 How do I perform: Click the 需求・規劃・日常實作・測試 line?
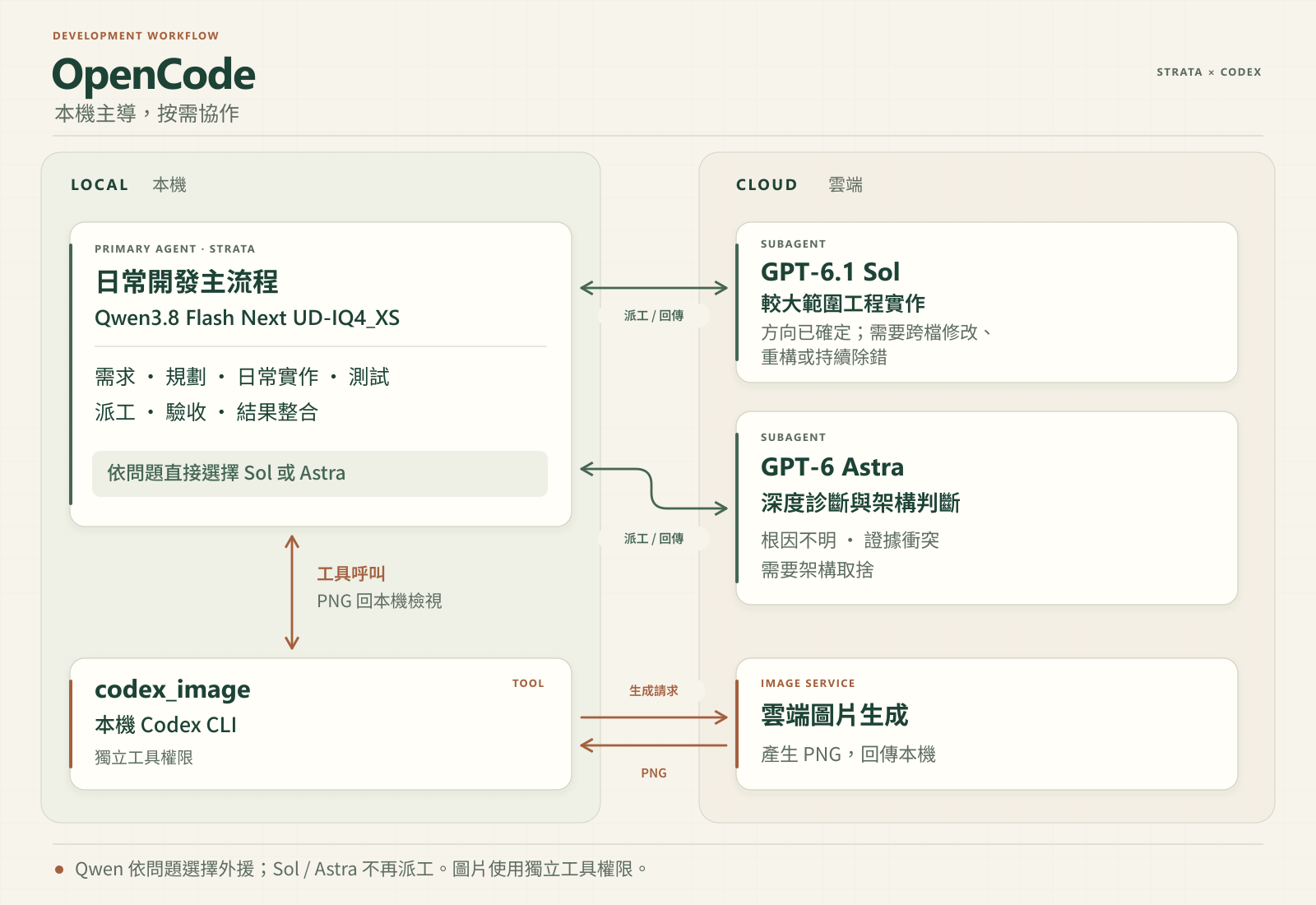pos(242,377)
